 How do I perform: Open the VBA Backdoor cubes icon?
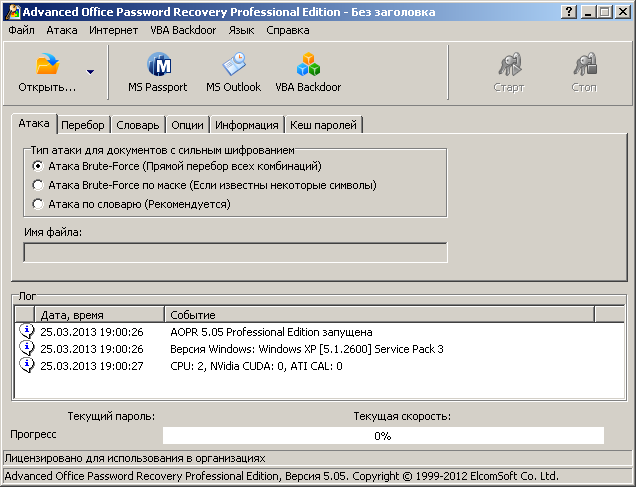(x=308, y=64)
